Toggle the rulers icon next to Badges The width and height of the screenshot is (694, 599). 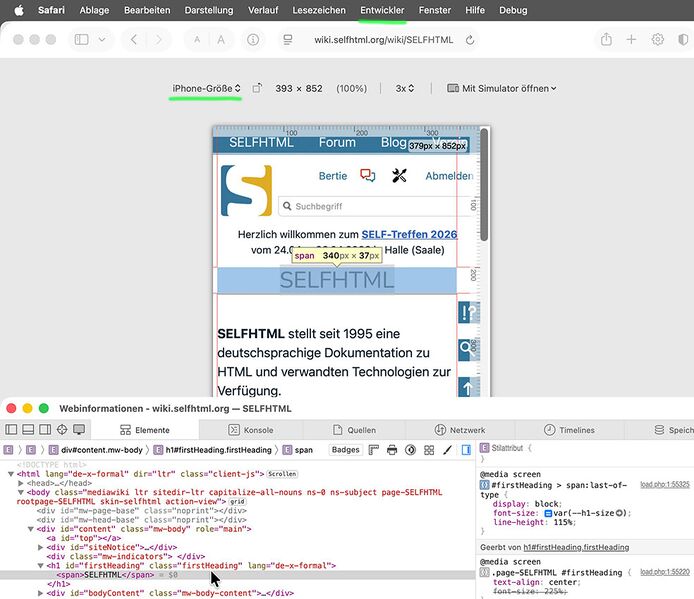coord(374,450)
